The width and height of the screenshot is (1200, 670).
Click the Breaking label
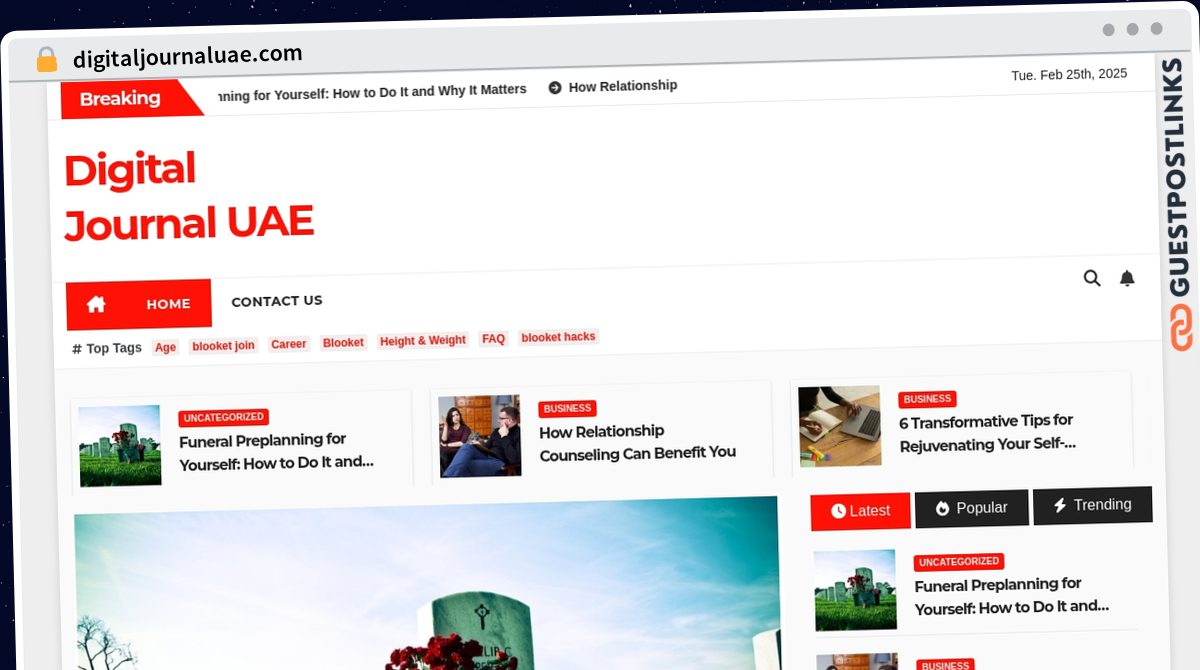(x=120, y=98)
